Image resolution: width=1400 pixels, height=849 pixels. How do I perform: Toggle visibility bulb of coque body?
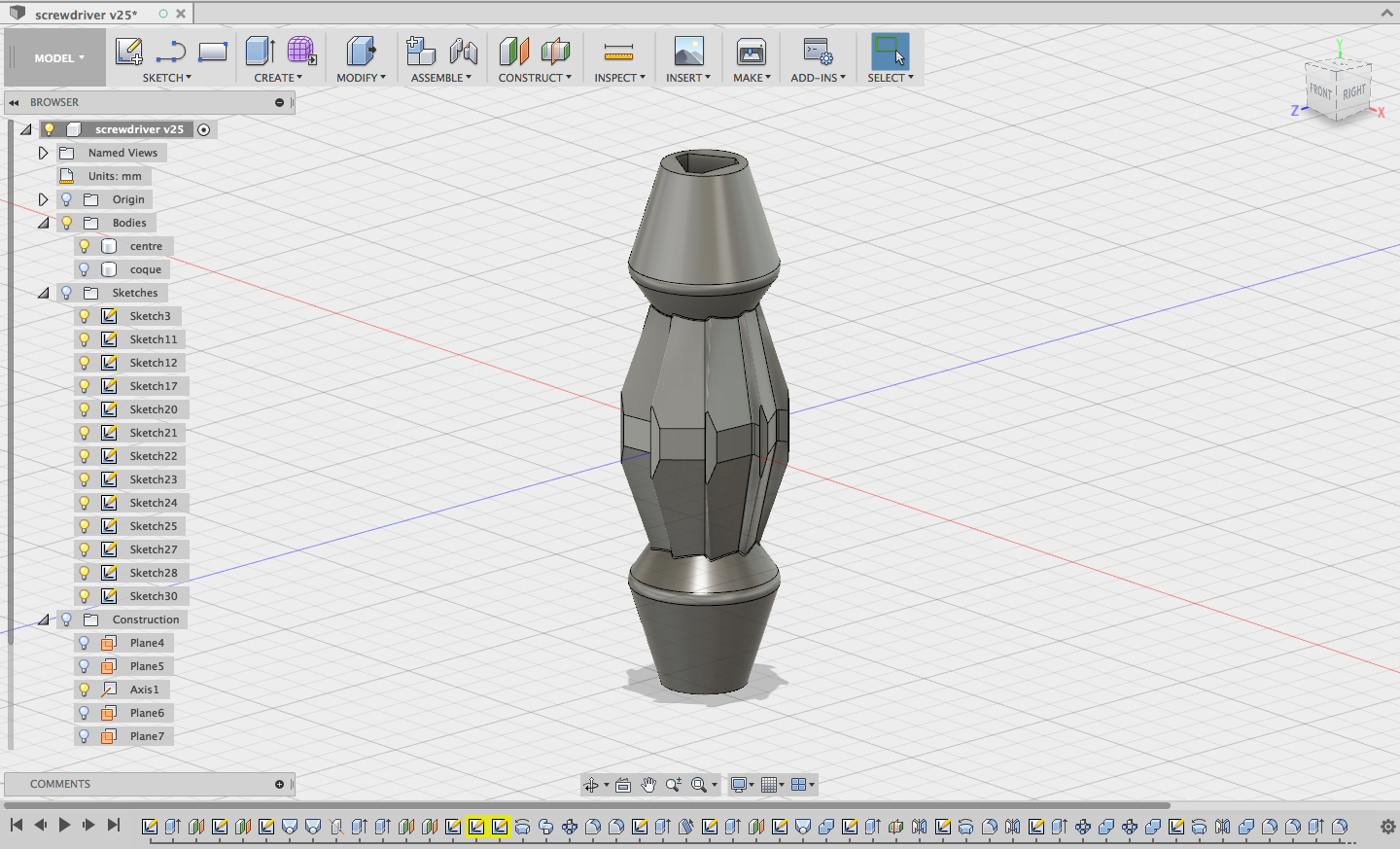coord(84,269)
